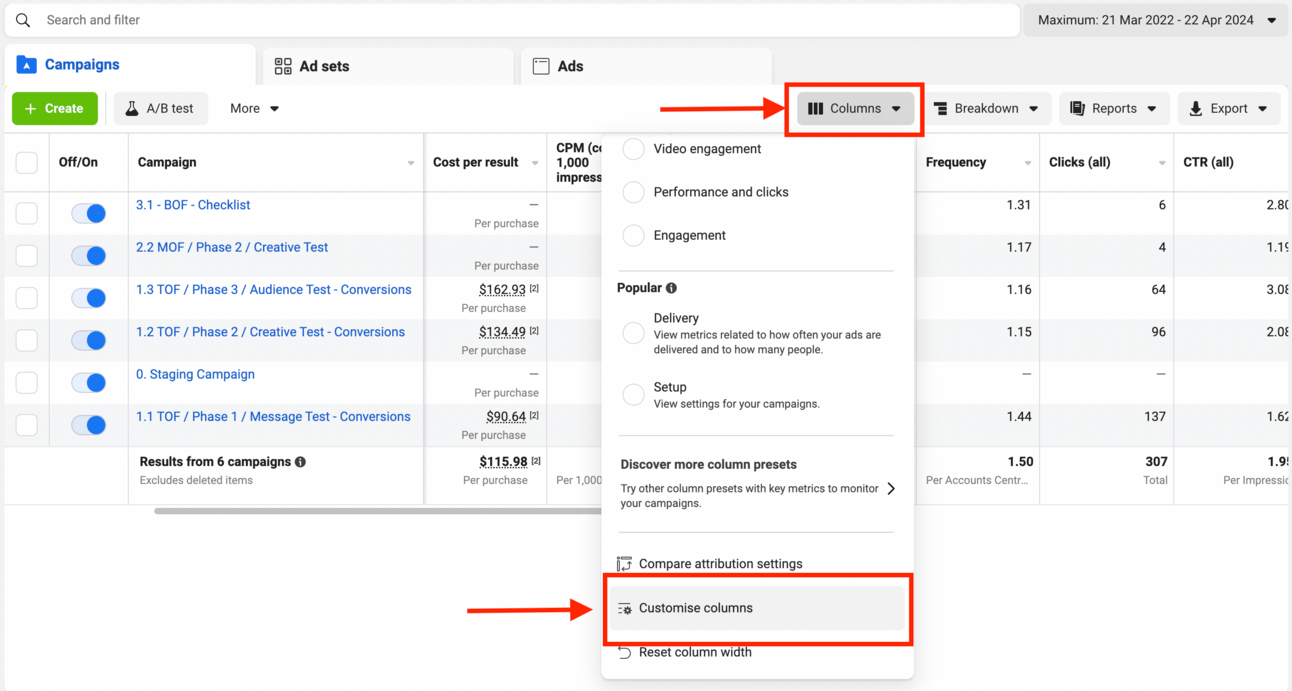Click the Campaigns folder icon
1292x691 pixels.
[x=27, y=65]
